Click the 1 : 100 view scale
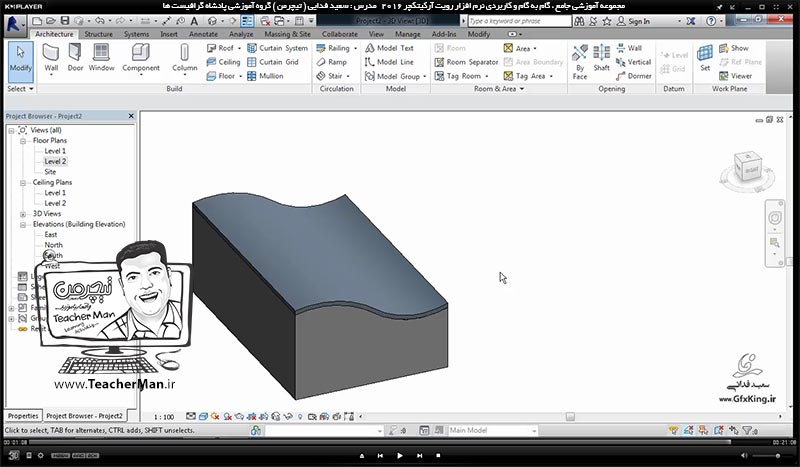This screenshot has height=467, width=800. 164,417
